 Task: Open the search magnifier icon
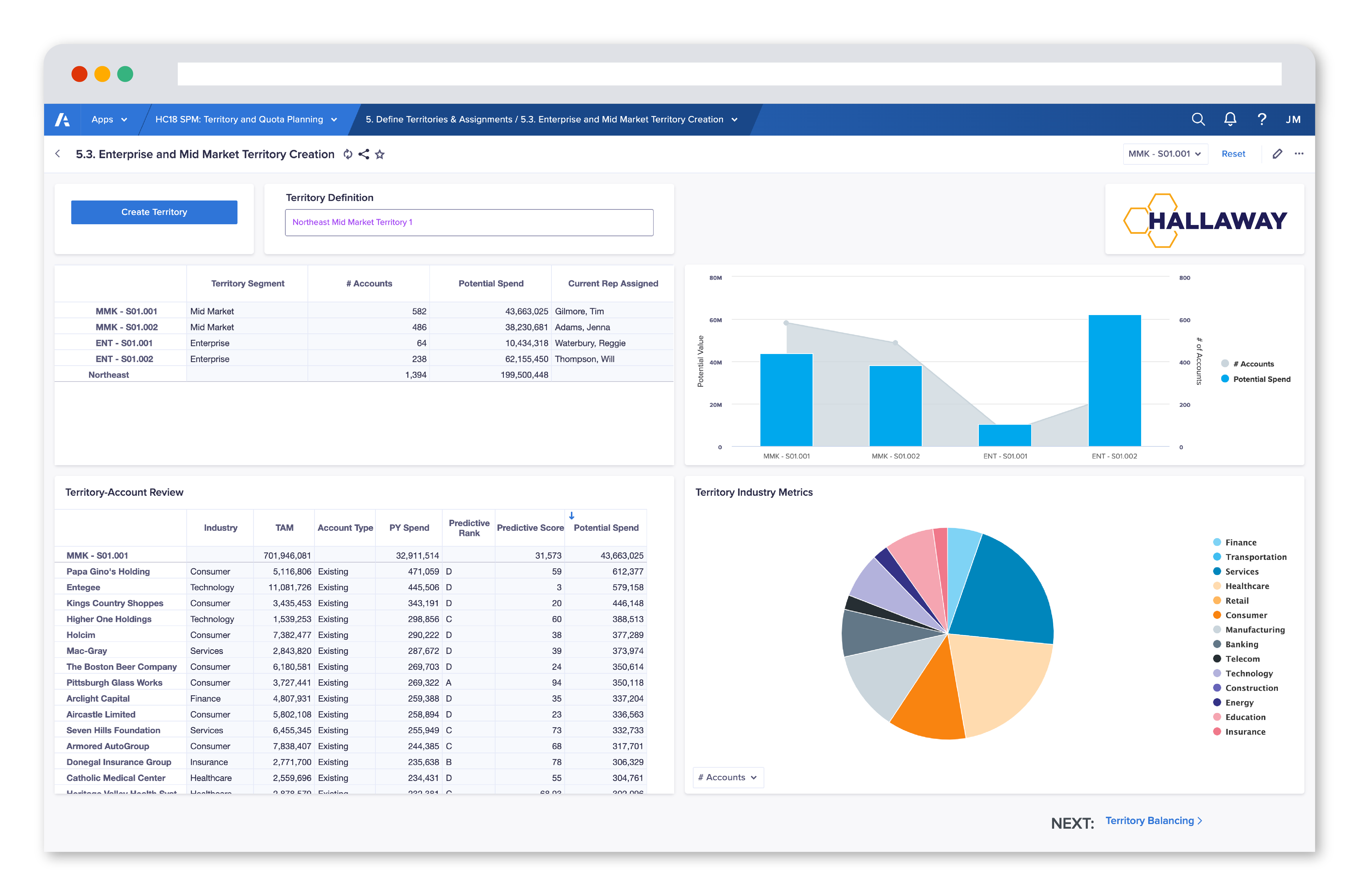1198,119
